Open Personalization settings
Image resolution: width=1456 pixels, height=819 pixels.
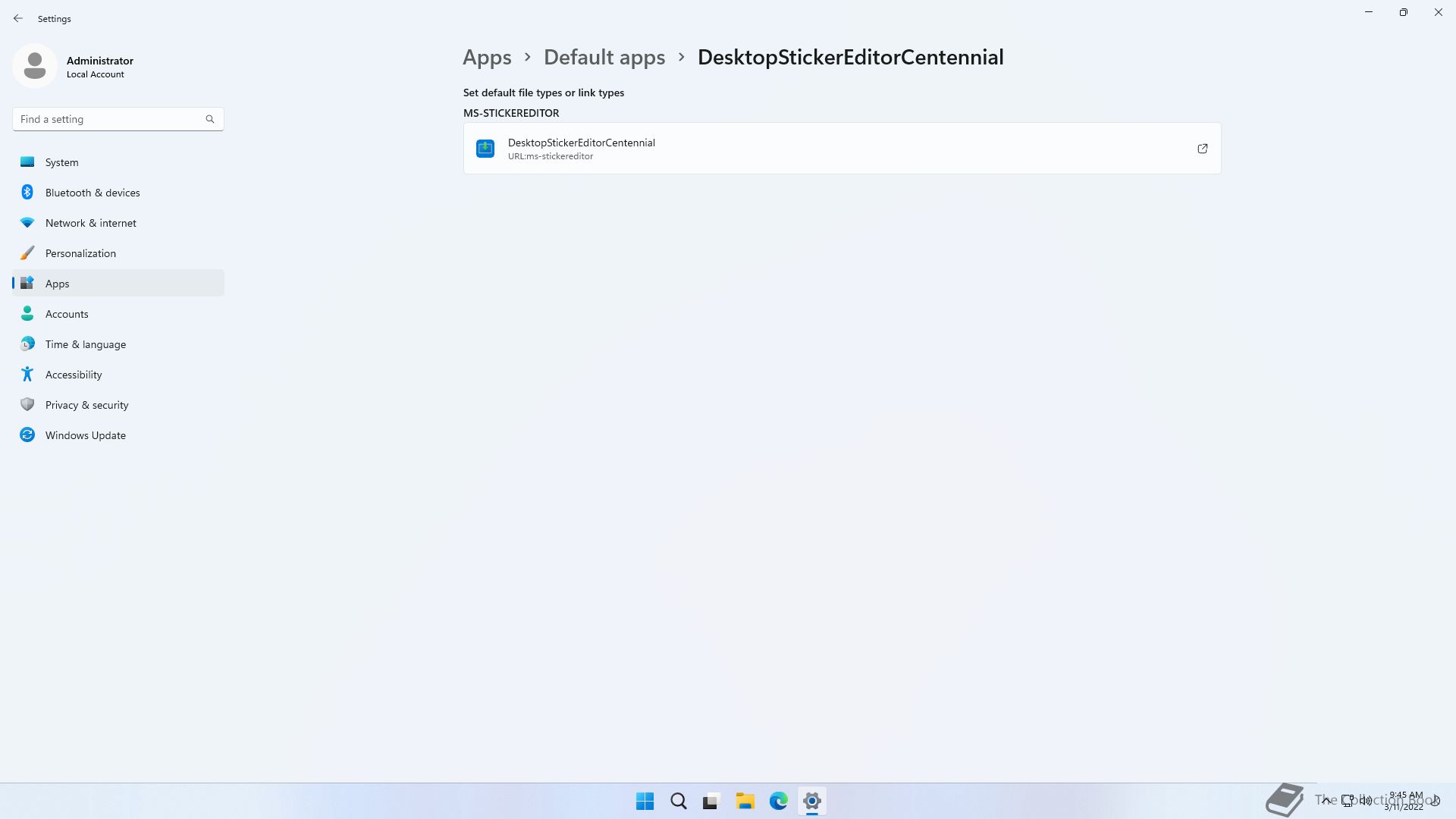(118, 253)
